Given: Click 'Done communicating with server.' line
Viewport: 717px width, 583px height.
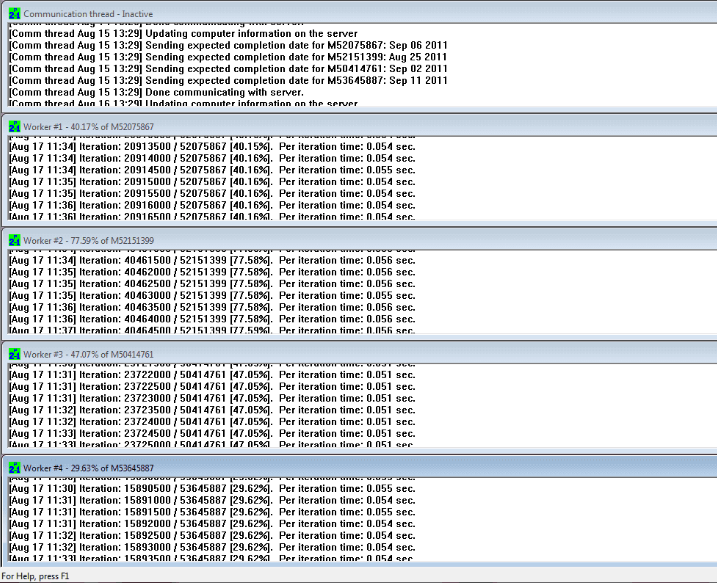Looking at the screenshot, I should click(x=156, y=92).
